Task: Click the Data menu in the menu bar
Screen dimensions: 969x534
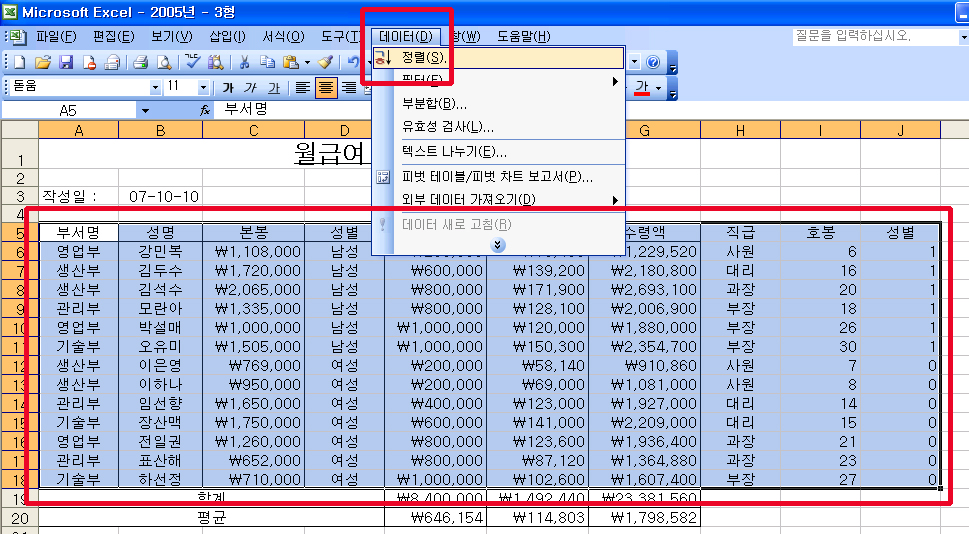Action: pos(406,36)
